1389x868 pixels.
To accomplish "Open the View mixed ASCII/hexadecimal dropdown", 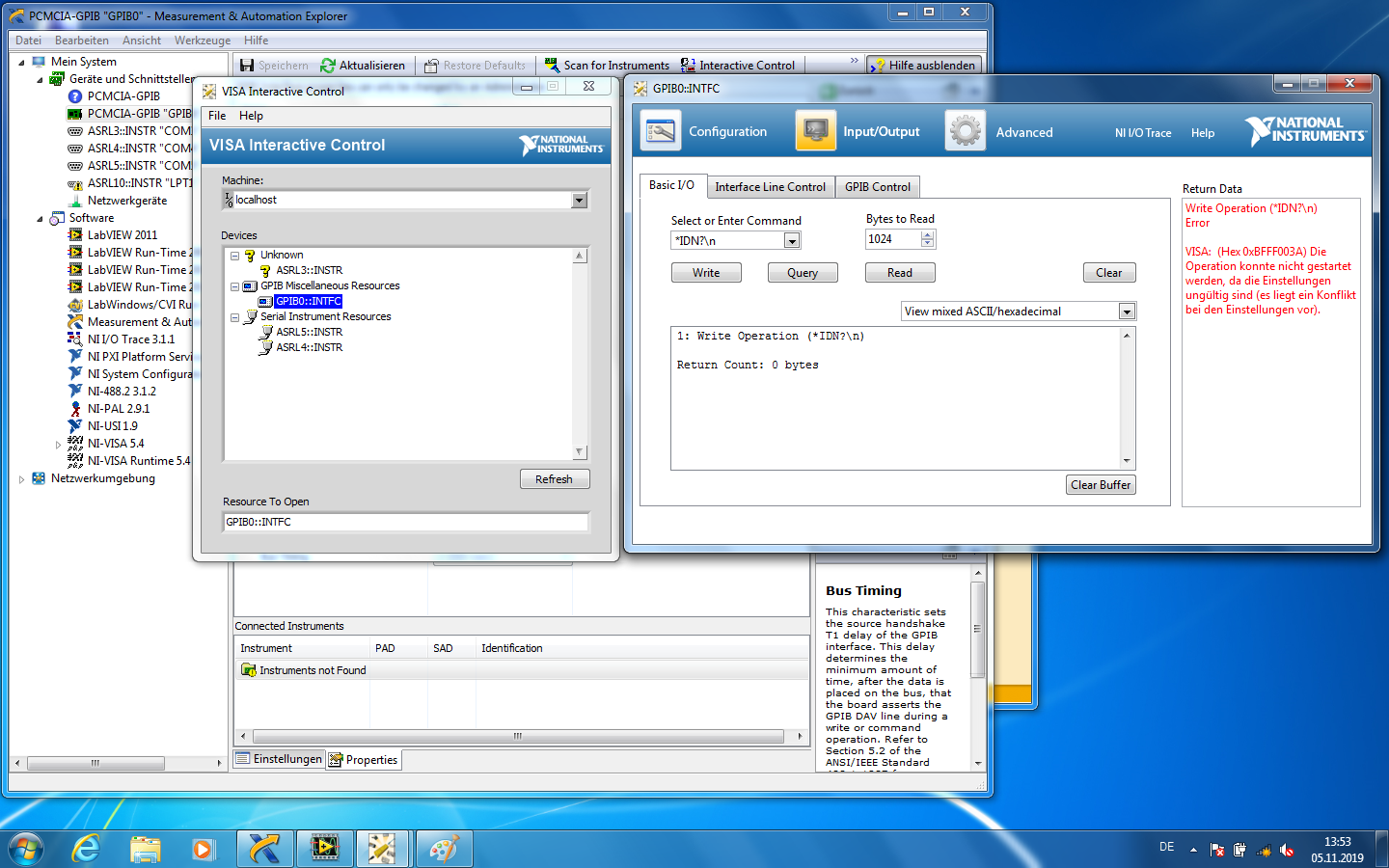I will click(x=1127, y=312).
